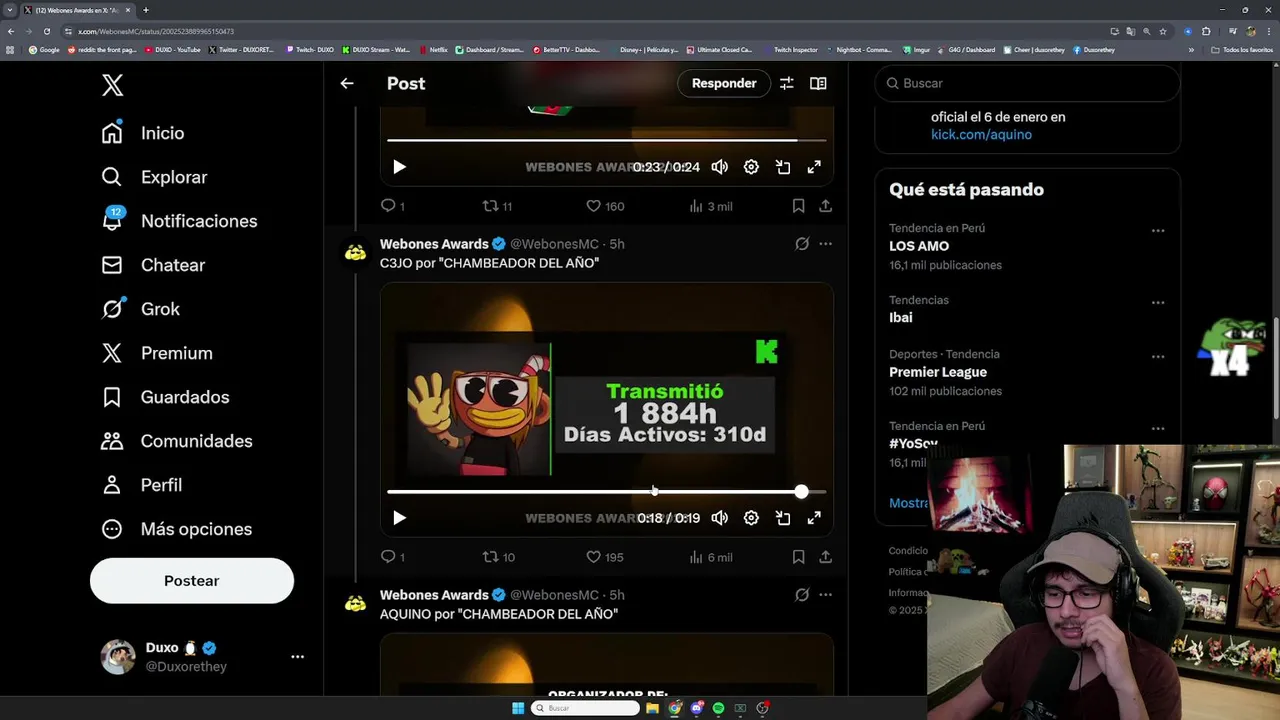Share the C3JO post
1280x720 pixels.
tap(825, 557)
